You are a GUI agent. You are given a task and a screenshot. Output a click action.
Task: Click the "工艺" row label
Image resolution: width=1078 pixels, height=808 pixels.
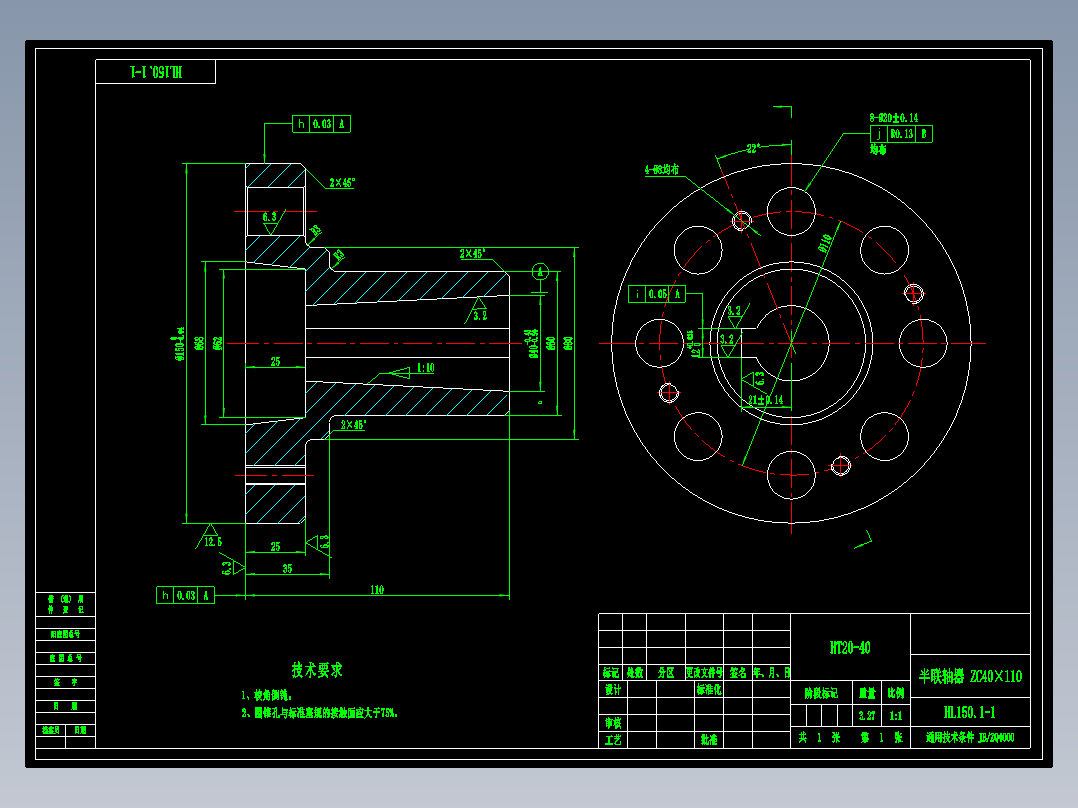pyautogui.click(x=613, y=740)
